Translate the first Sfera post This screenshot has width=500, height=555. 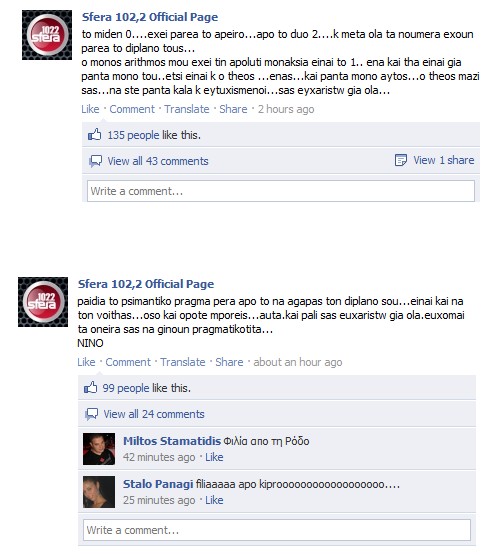(x=186, y=109)
